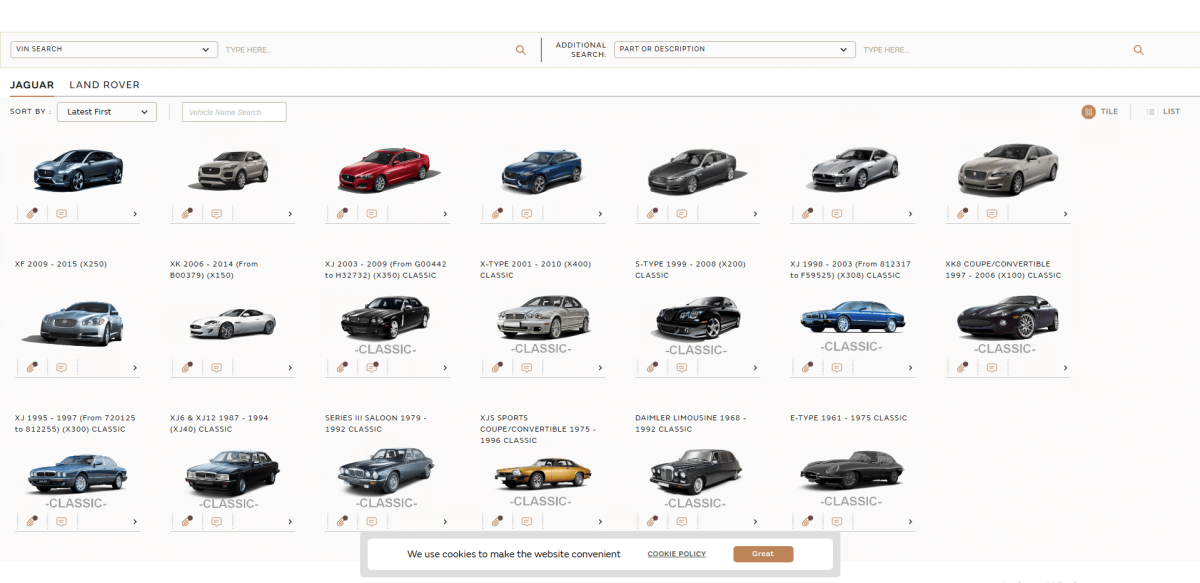
Task: Switch to the Land Rover tab
Action: click(104, 85)
